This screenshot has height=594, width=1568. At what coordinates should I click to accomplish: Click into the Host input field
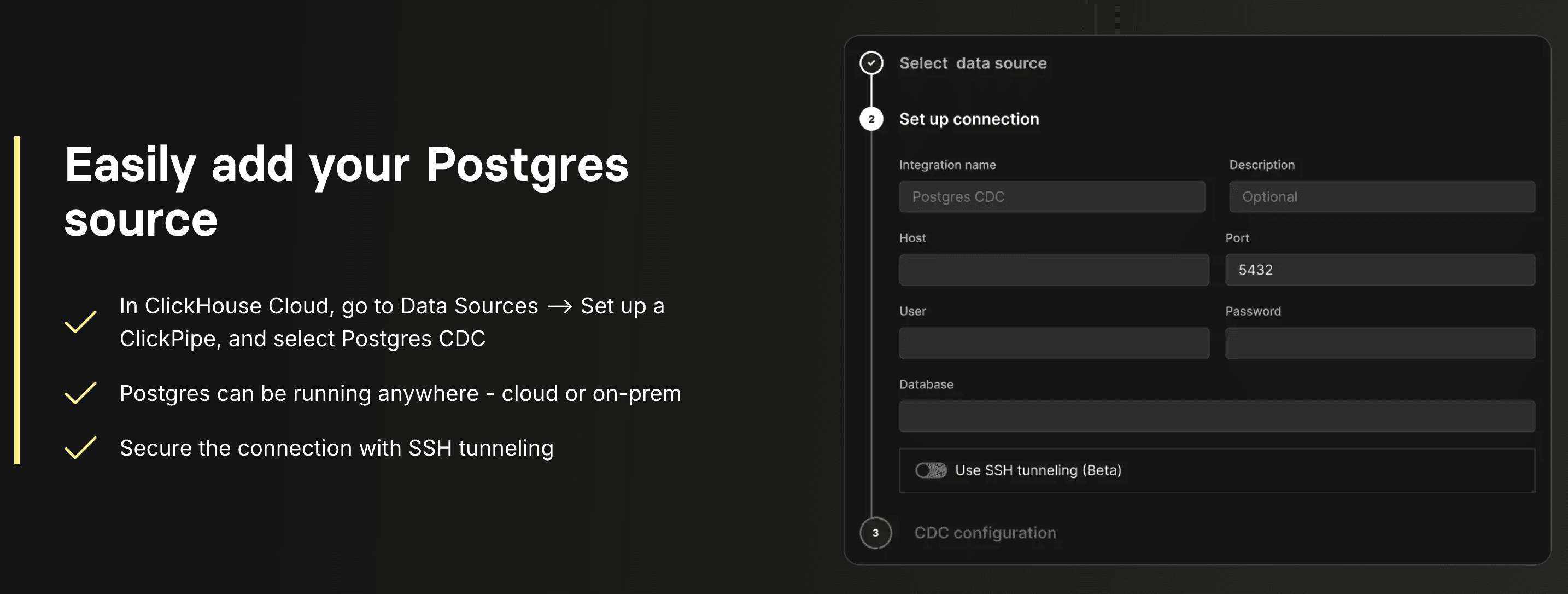click(x=1054, y=270)
